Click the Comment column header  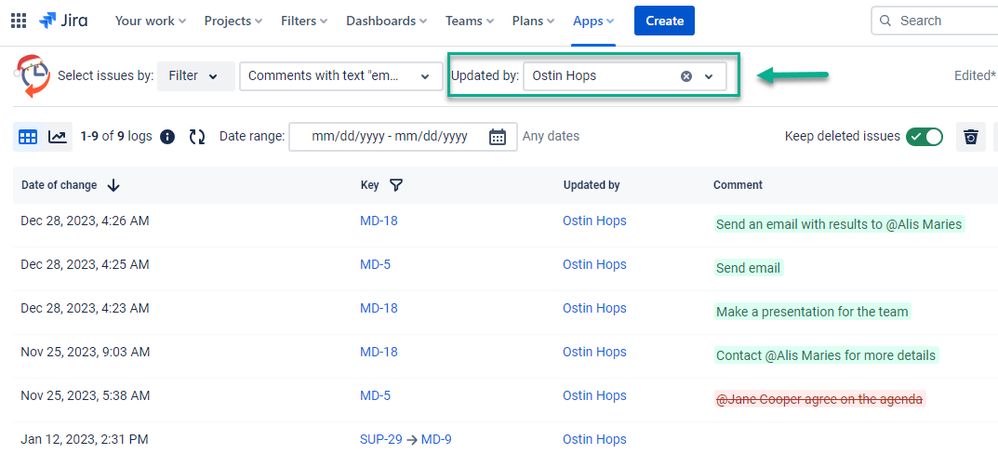[738, 185]
